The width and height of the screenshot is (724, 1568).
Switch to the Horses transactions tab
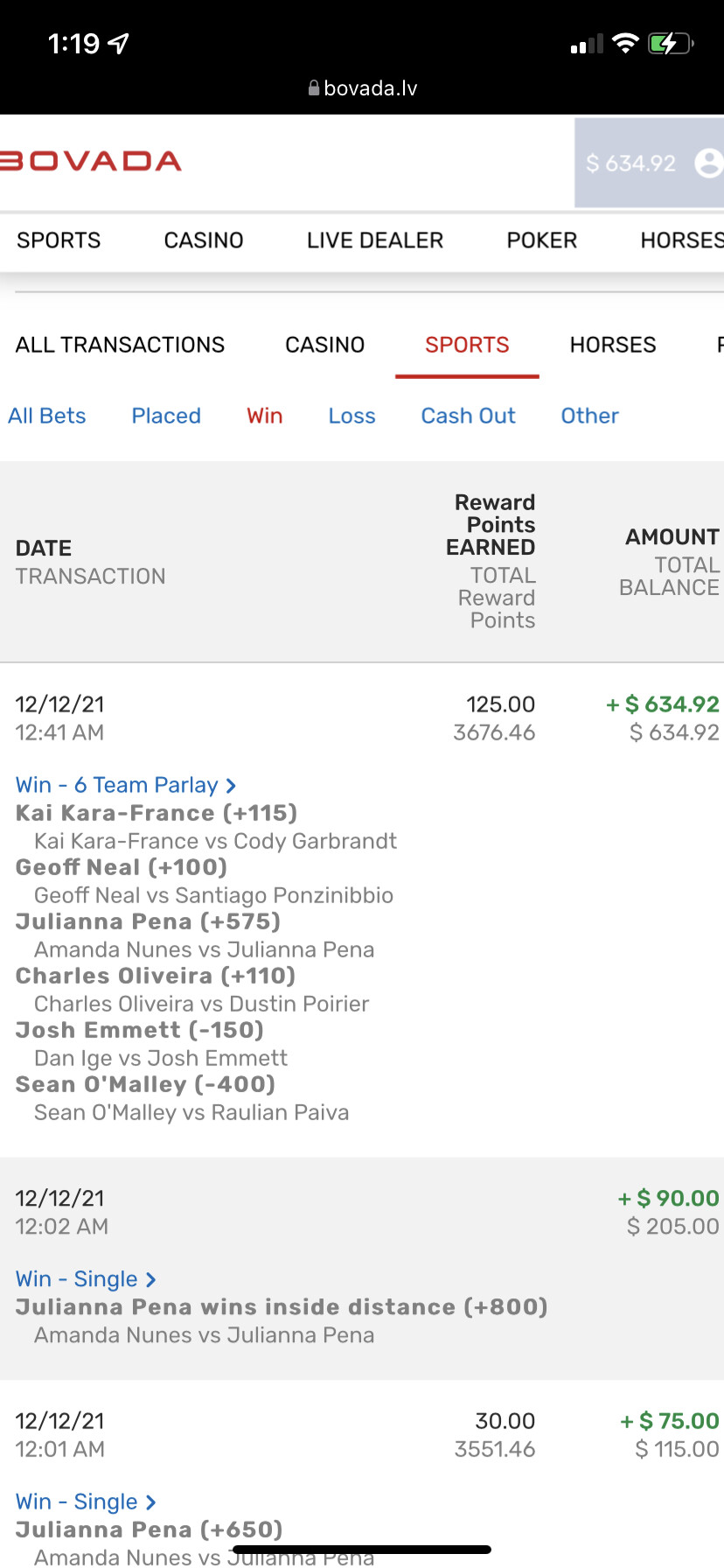coord(612,345)
